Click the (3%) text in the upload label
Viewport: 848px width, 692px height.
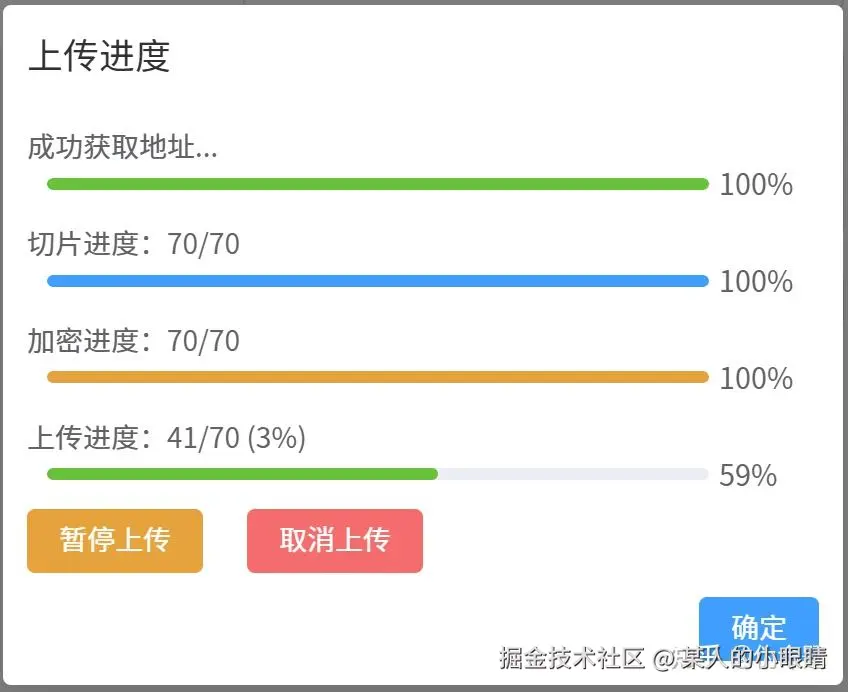click(x=276, y=438)
